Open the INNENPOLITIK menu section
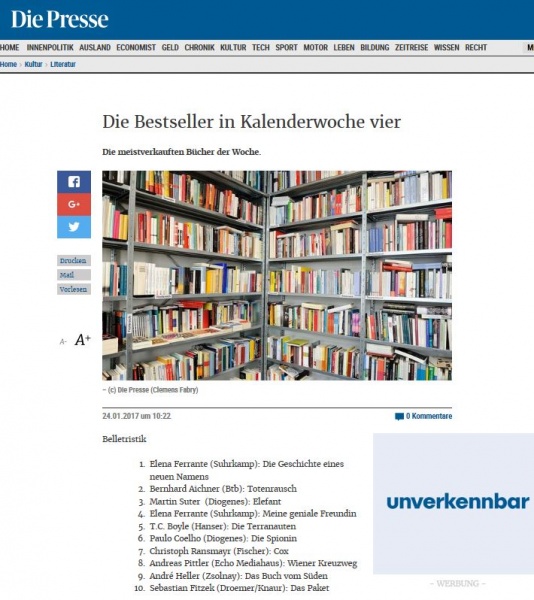This screenshot has width=534, height=600. (50, 47)
